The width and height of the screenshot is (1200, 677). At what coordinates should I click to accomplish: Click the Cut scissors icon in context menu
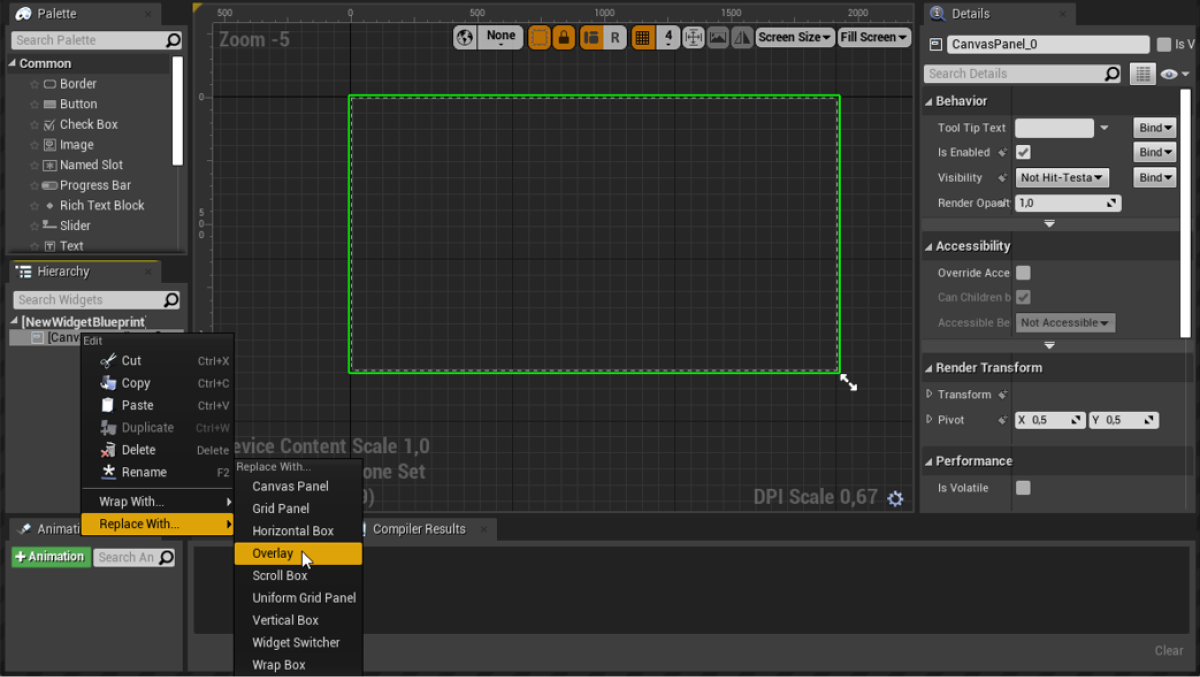[x=109, y=361]
